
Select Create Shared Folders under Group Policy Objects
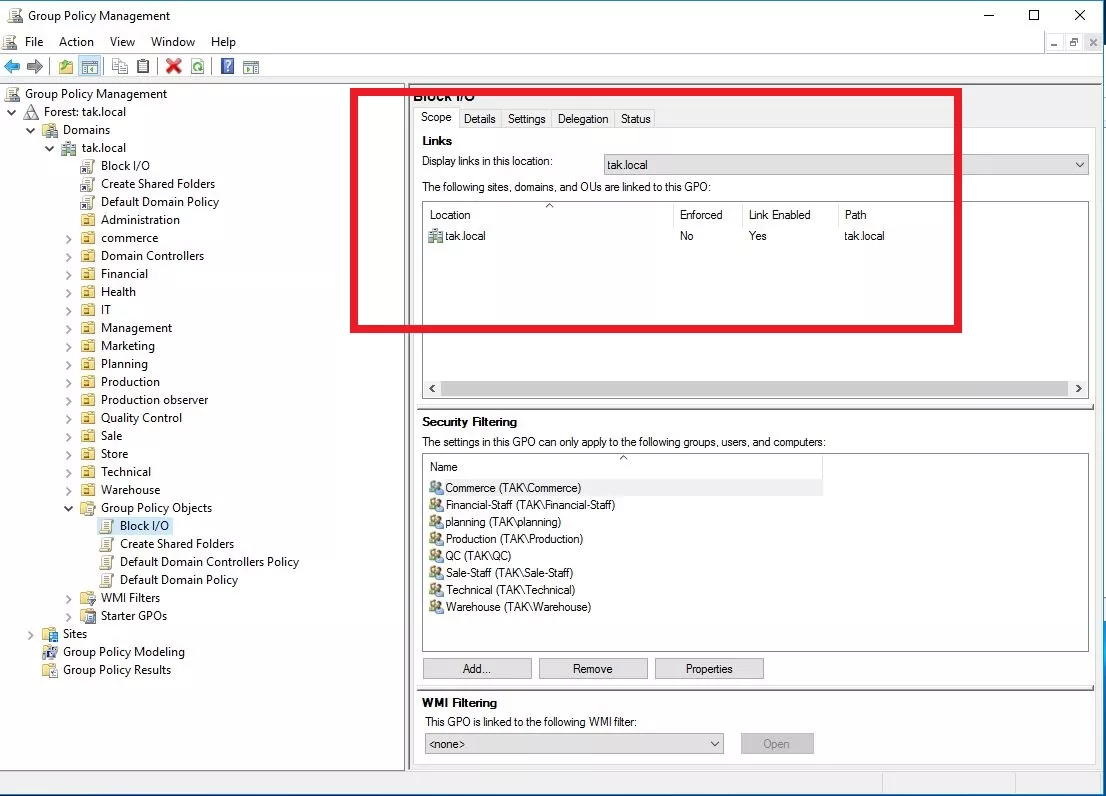click(176, 544)
